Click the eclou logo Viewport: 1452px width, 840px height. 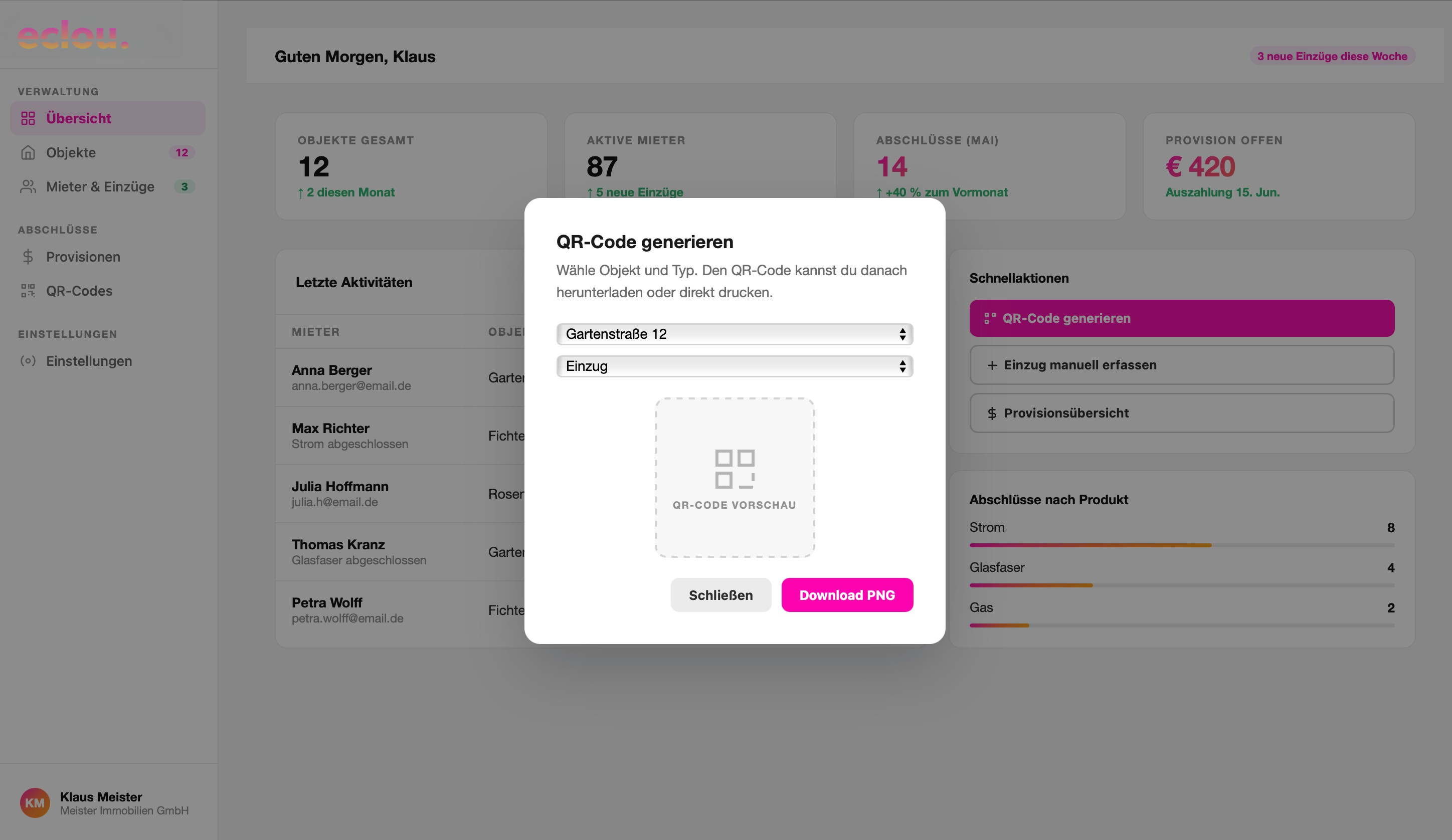point(73,35)
